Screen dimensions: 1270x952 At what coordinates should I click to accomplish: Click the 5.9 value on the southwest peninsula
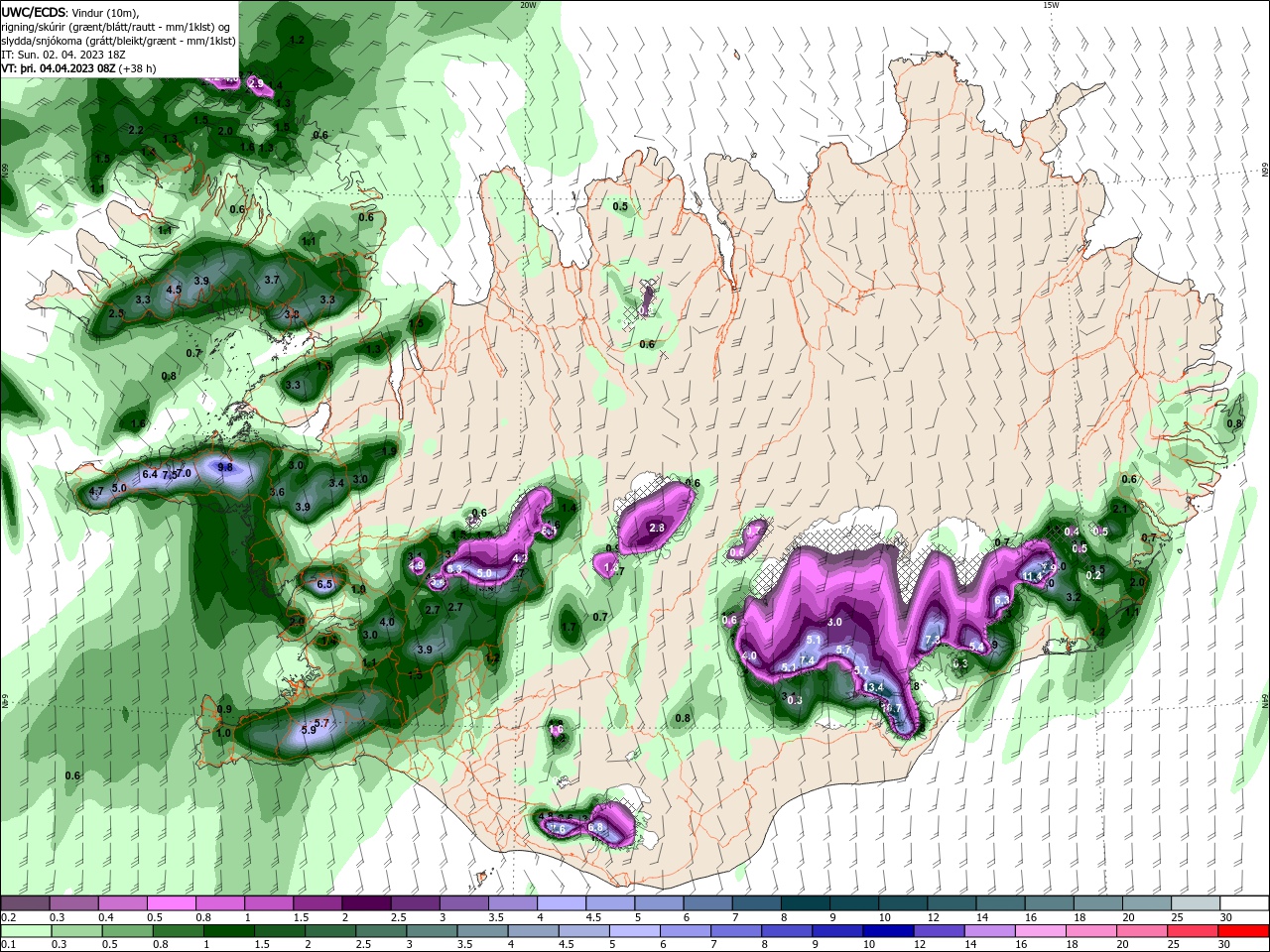(x=309, y=730)
